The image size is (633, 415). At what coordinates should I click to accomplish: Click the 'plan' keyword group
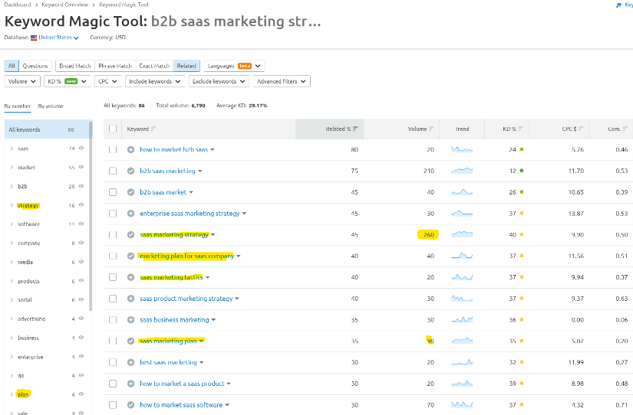[23, 394]
